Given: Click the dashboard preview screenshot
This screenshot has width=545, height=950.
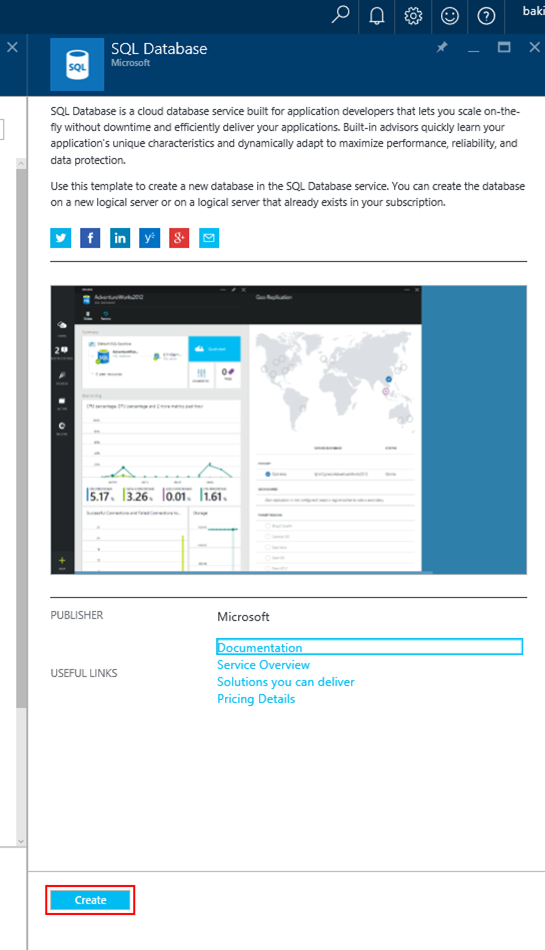Looking at the screenshot, I should [x=288, y=430].
